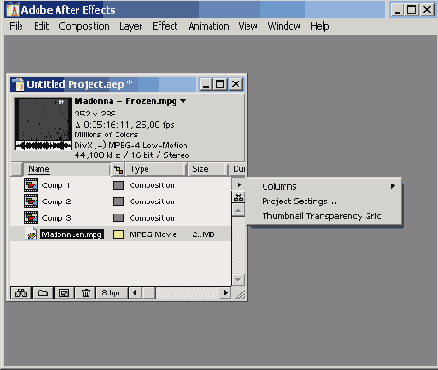Open the Effect menu
Screen dimensions: 438x370
(164, 26)
